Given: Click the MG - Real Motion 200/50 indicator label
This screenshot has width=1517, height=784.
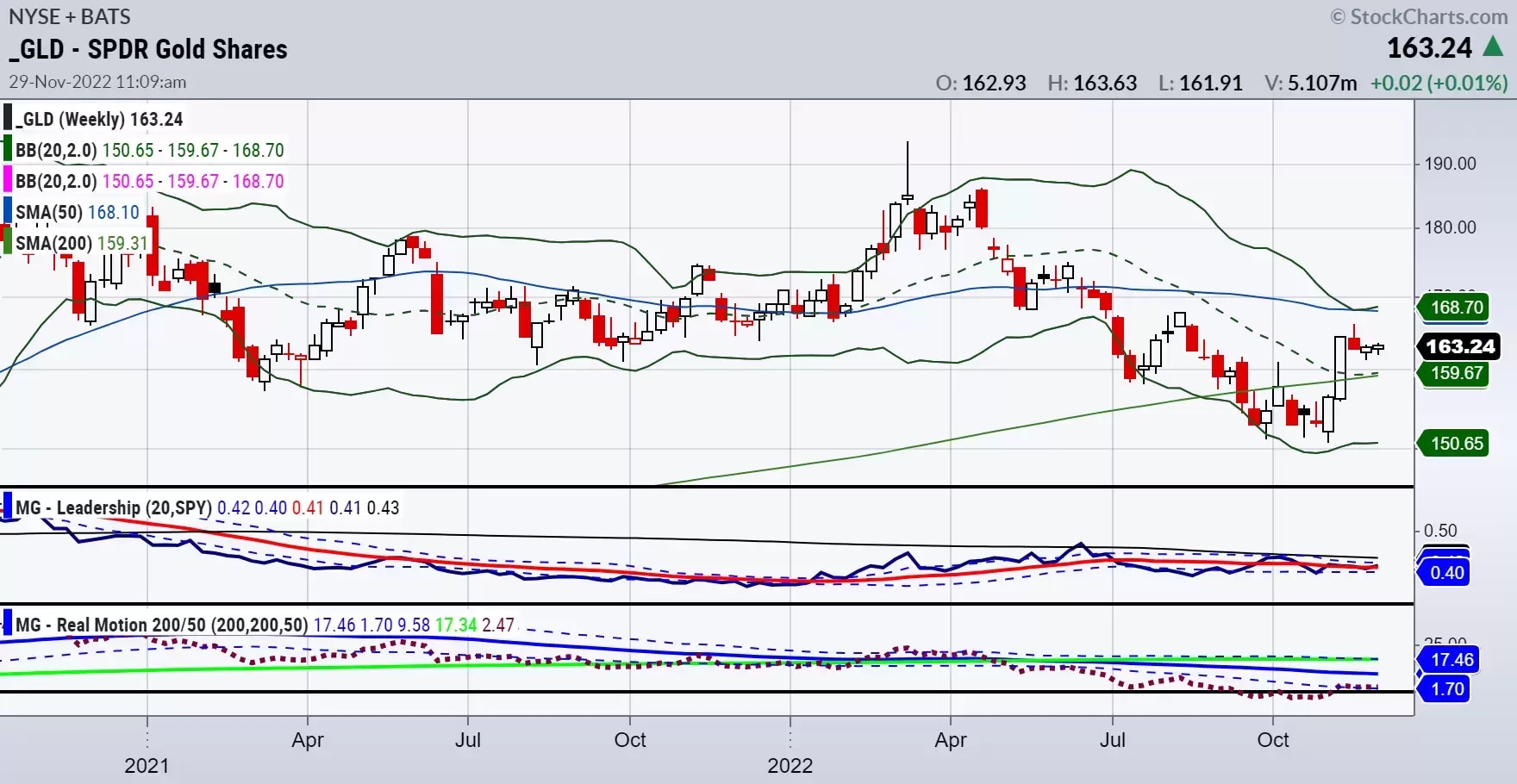Looking at the screenshot, I should point(162,625).
